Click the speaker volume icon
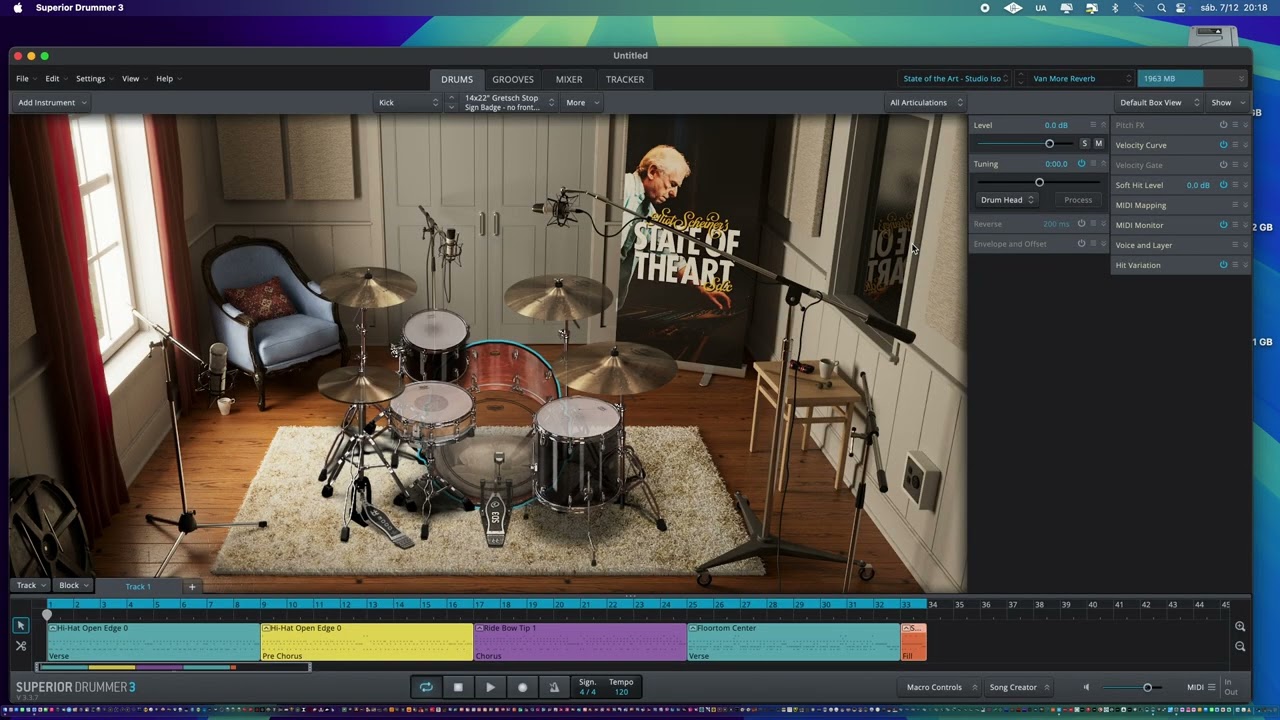Viewport: 1280px width, 720px height. pyautogui.click(x=1086, y=687)
